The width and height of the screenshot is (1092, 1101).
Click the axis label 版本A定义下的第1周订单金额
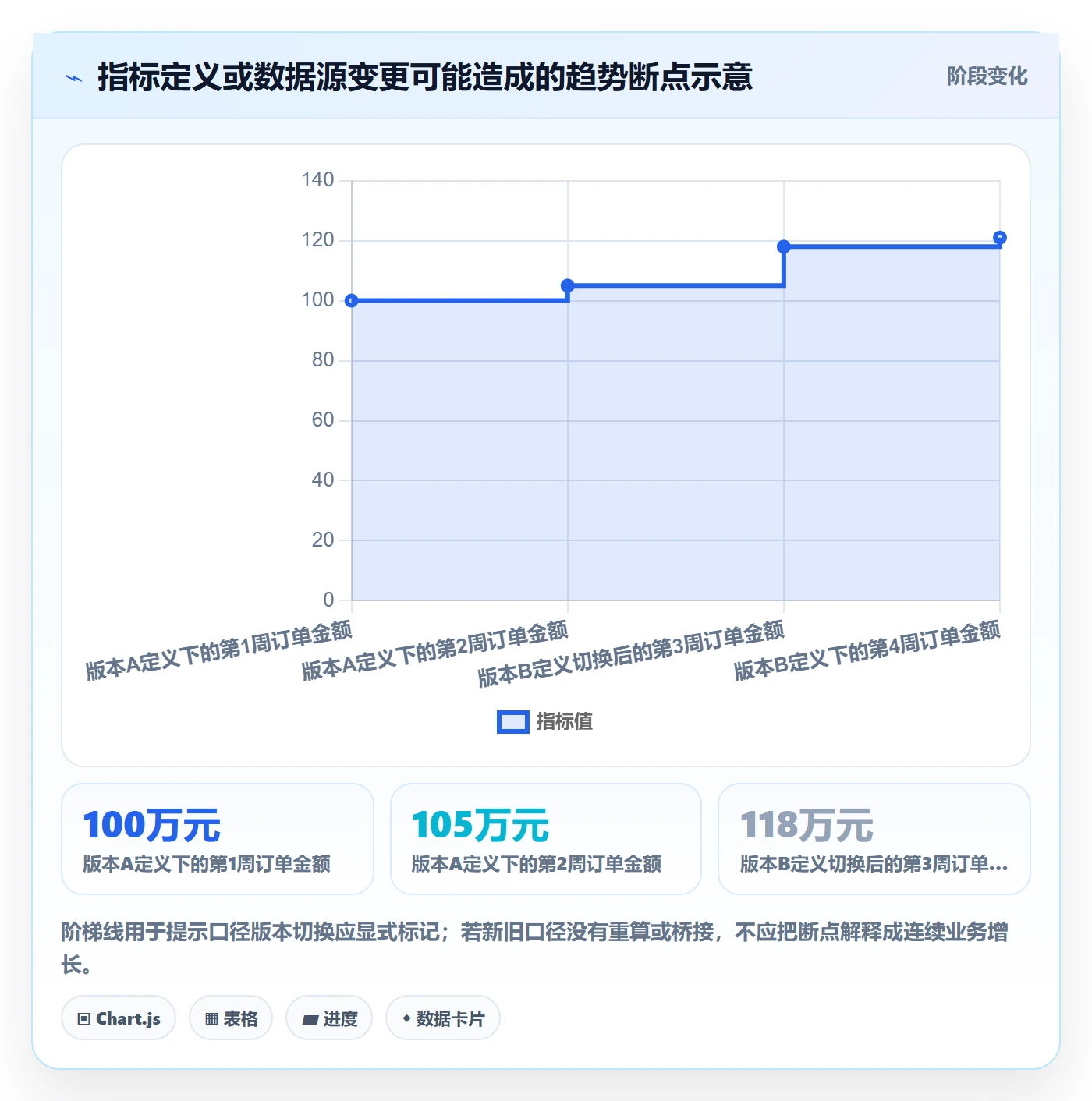(x=218, y=650)
